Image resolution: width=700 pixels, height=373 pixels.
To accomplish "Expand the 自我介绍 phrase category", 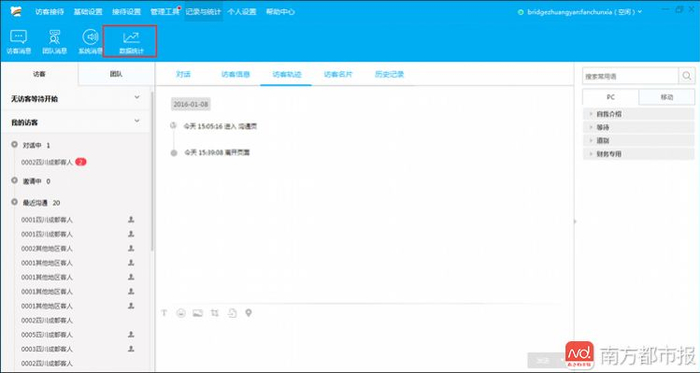I will [x=638, y=114].
